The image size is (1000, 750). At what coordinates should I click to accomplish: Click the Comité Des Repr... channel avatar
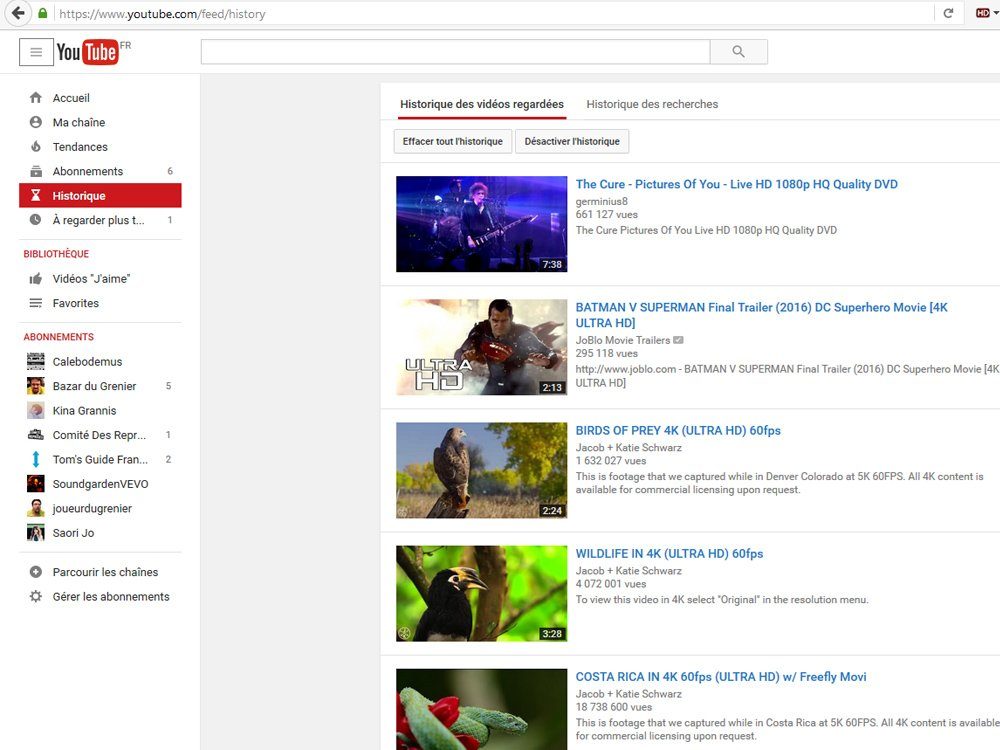(36, 435)
